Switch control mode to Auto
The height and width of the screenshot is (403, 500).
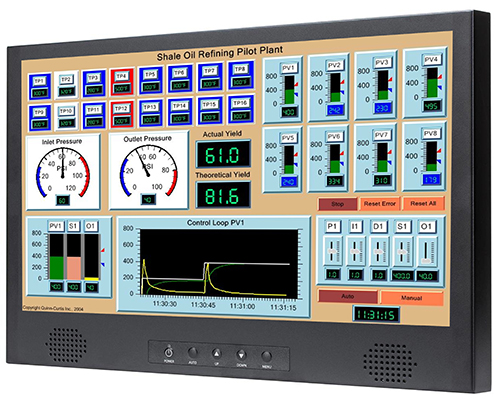348,296
